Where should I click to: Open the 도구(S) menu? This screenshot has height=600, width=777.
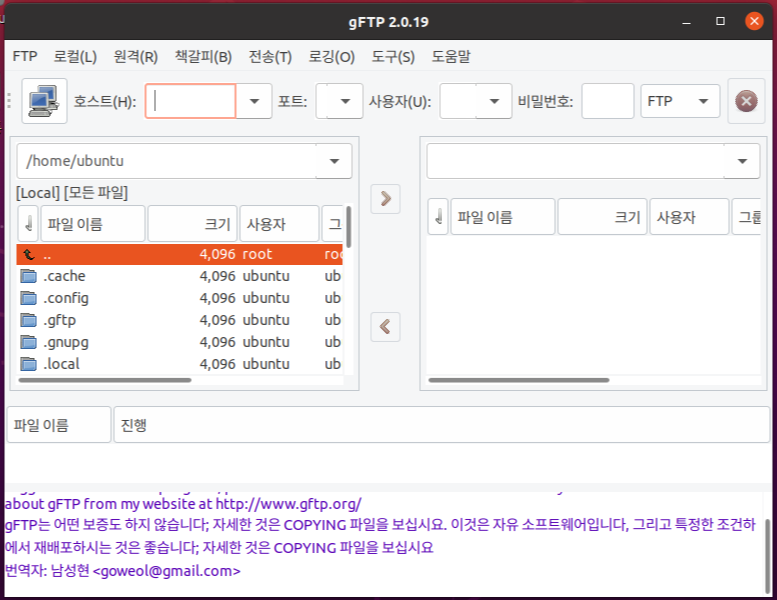393,56
